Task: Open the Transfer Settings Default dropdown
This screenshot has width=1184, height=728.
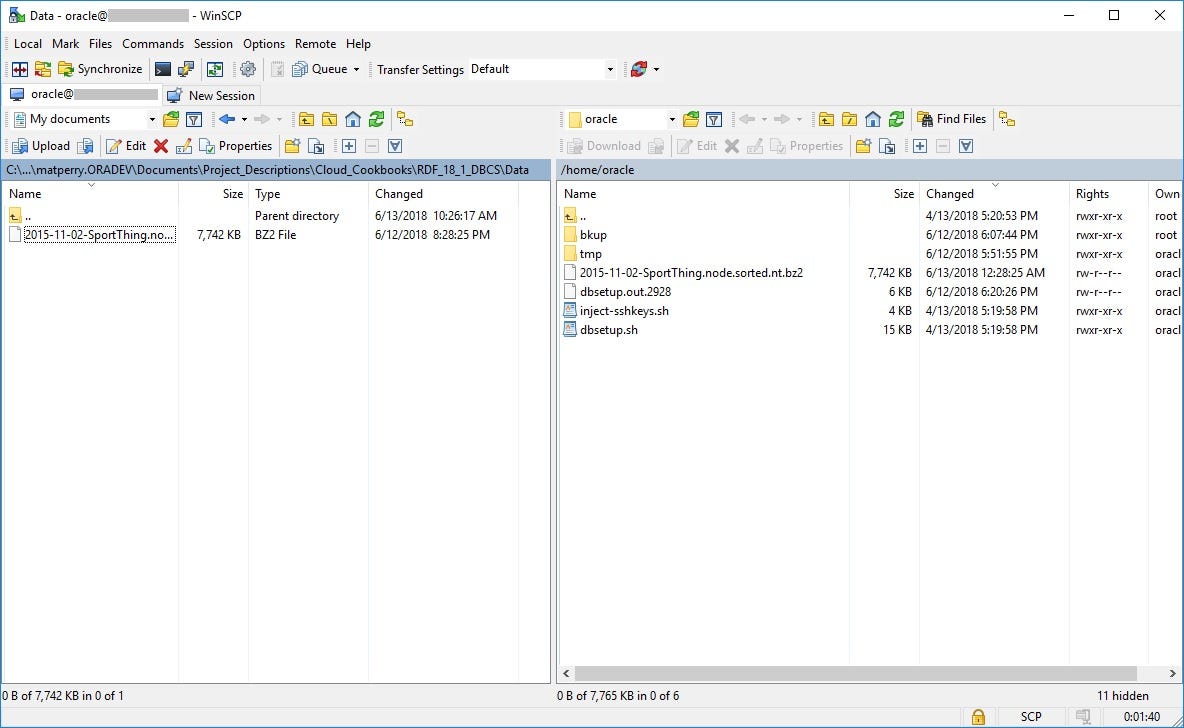Action: coord(609,69)
